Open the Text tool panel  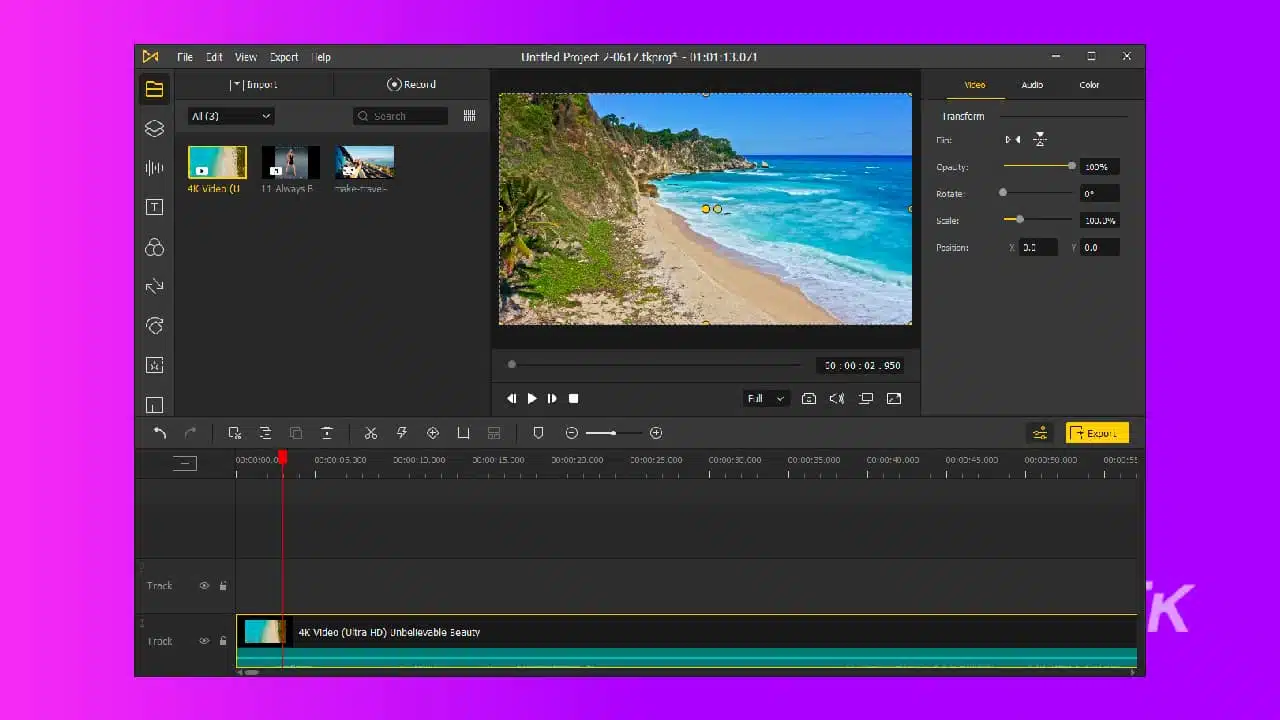[x=154, y=207]
